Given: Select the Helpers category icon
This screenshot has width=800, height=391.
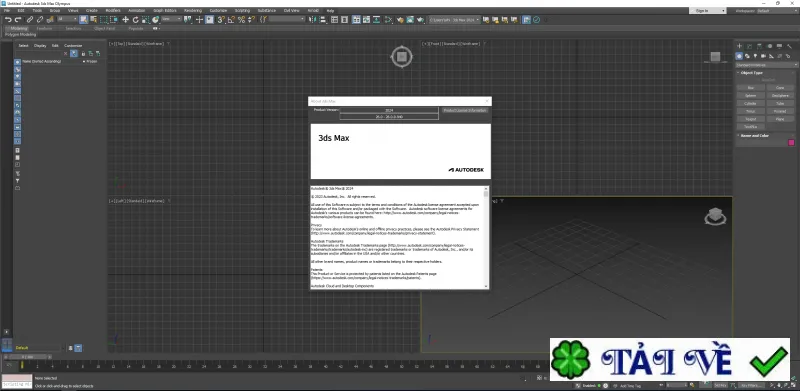Looking at the screenshot, I should [771, 56].
